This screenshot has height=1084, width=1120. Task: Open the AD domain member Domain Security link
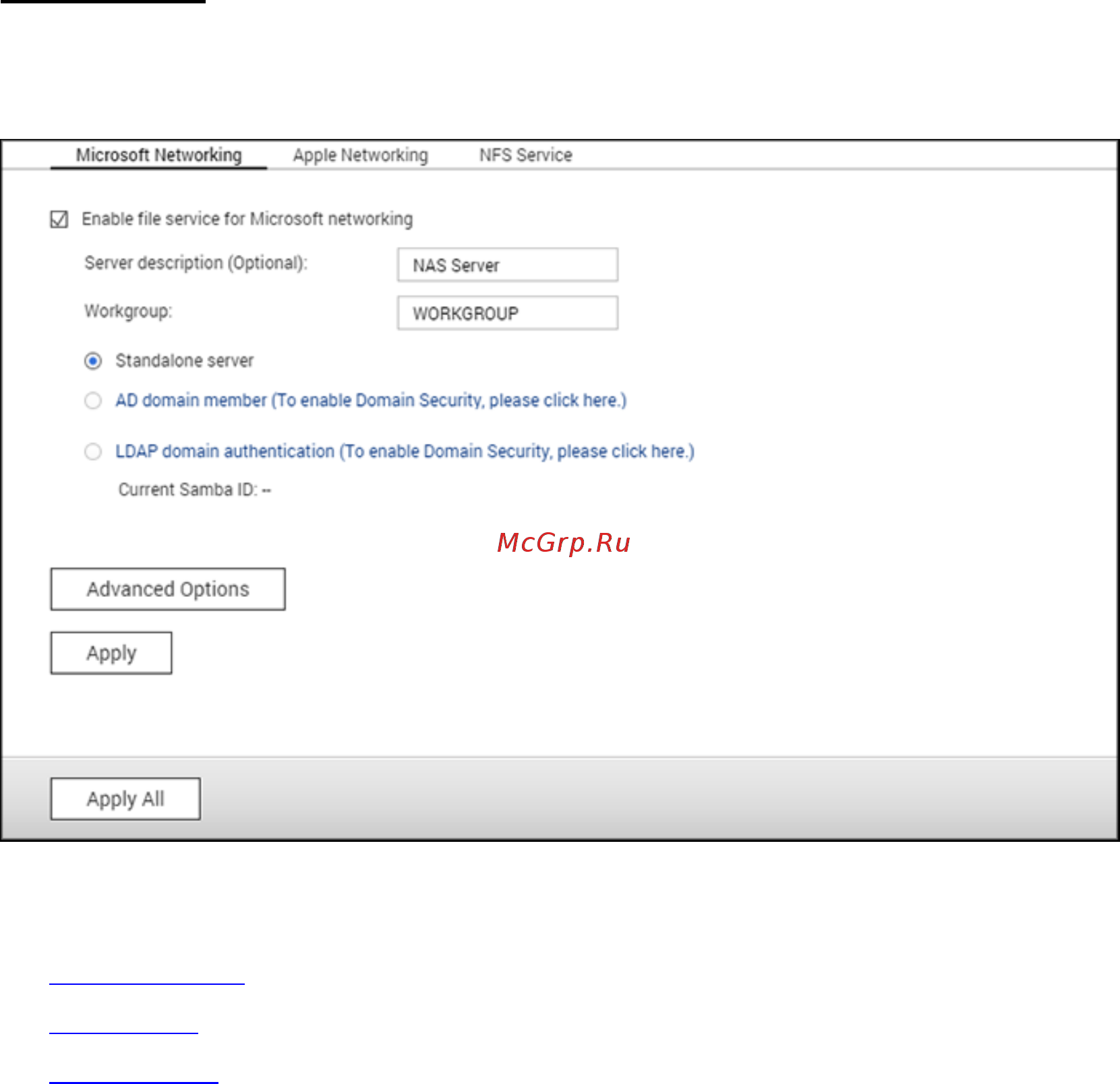point(371,401)
